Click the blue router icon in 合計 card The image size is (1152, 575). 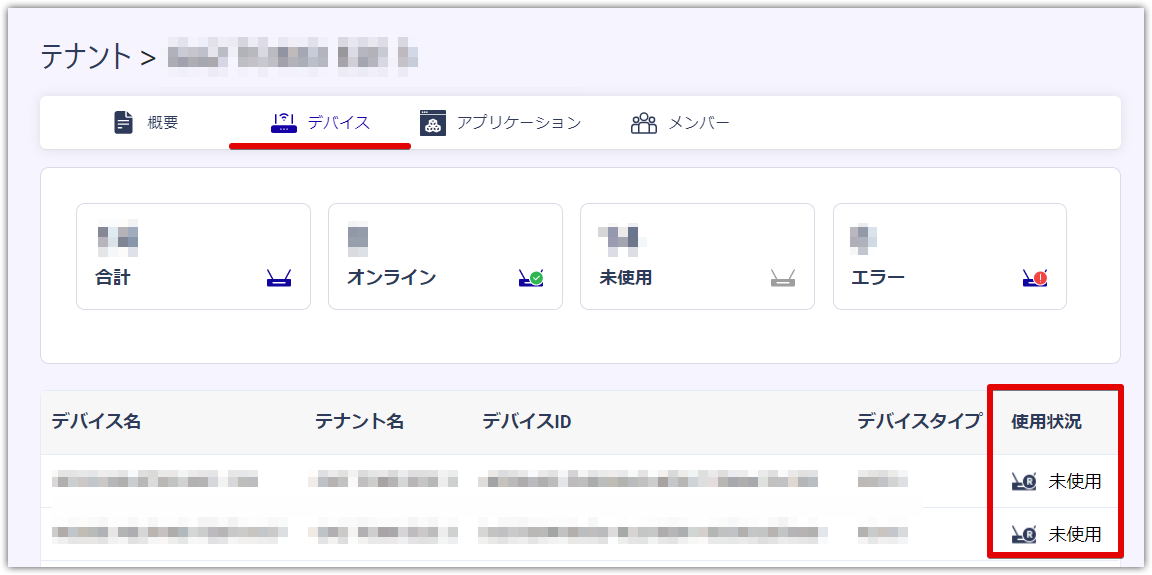coord(278,278)
